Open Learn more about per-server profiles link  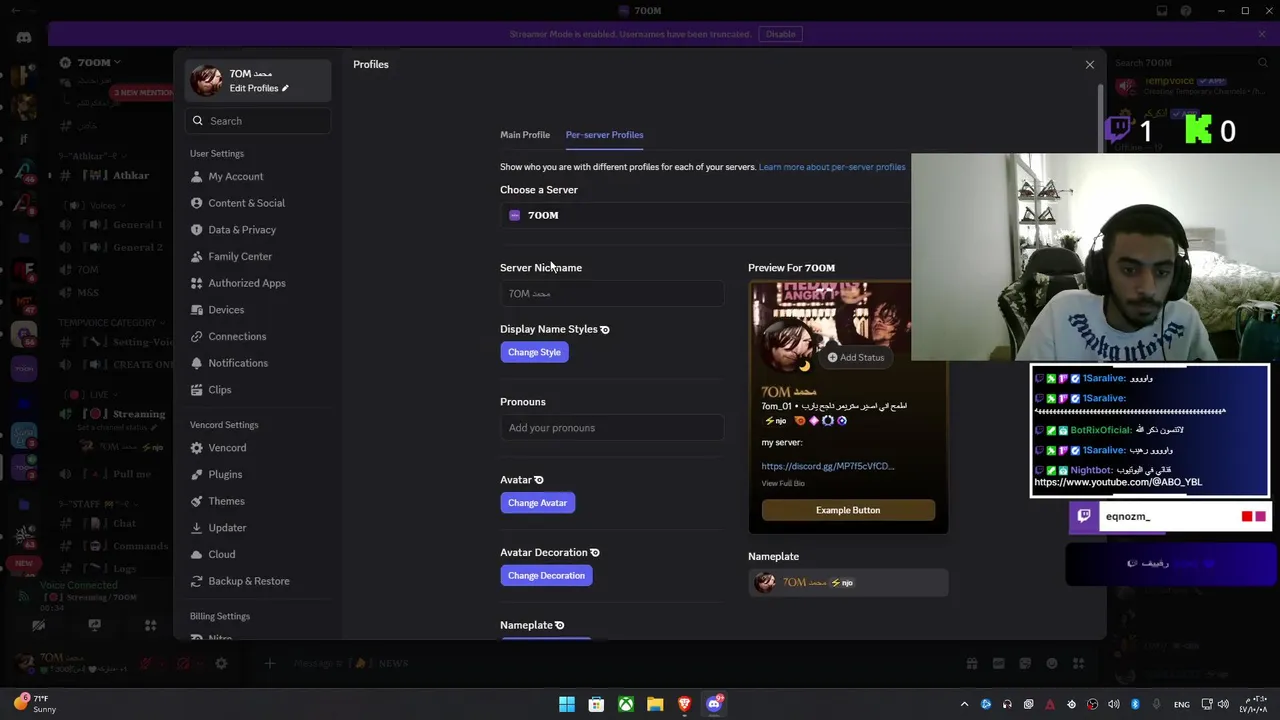(832, 167)
